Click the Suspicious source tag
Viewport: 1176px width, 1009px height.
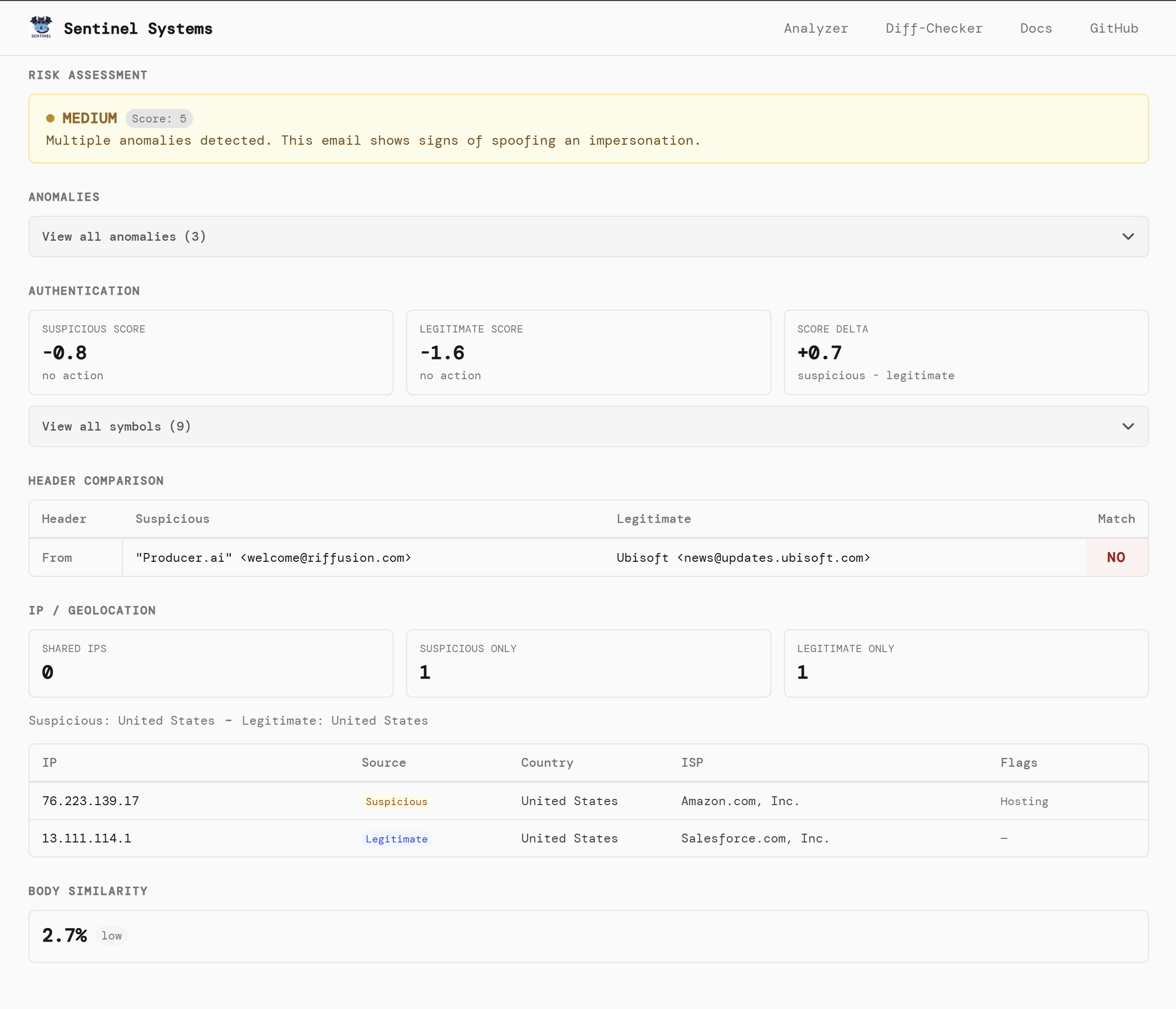click(x=396, y=801)
